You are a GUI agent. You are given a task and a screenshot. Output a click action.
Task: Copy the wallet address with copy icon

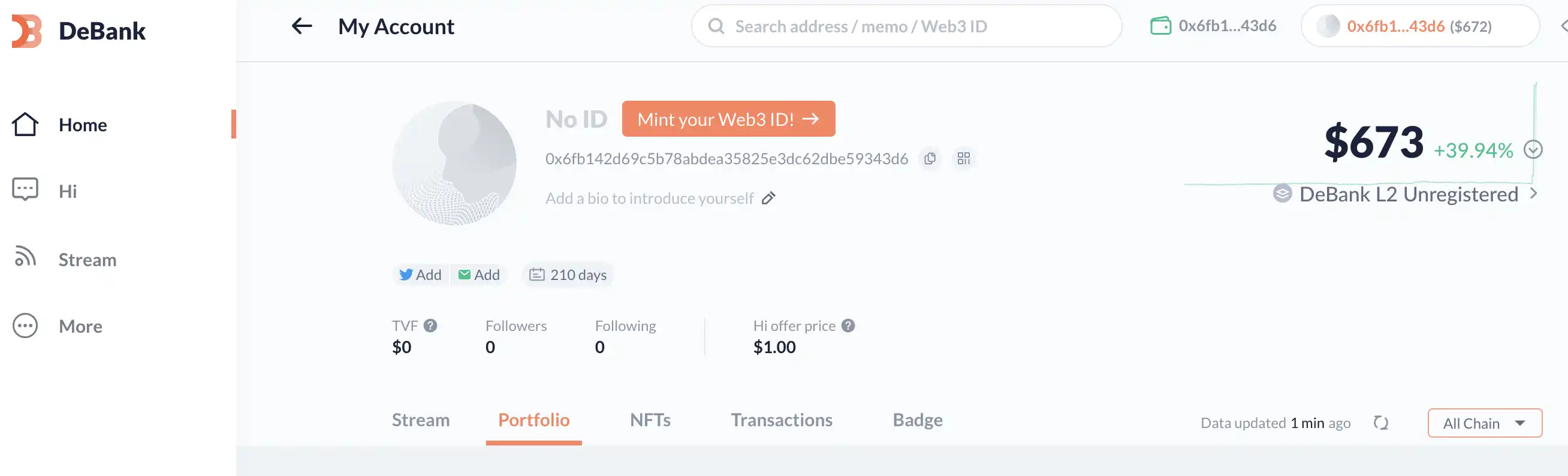coord(930,158)
